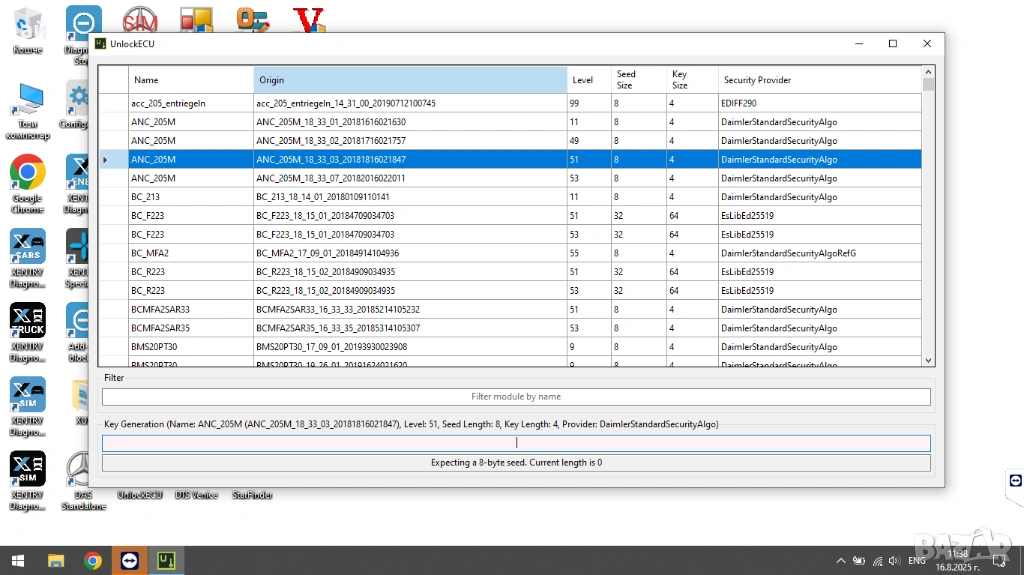This screenshot has height=575, width=1024.
Task: Click the TeamViewer icon in the taskbar
Action: tap(128, 561)
